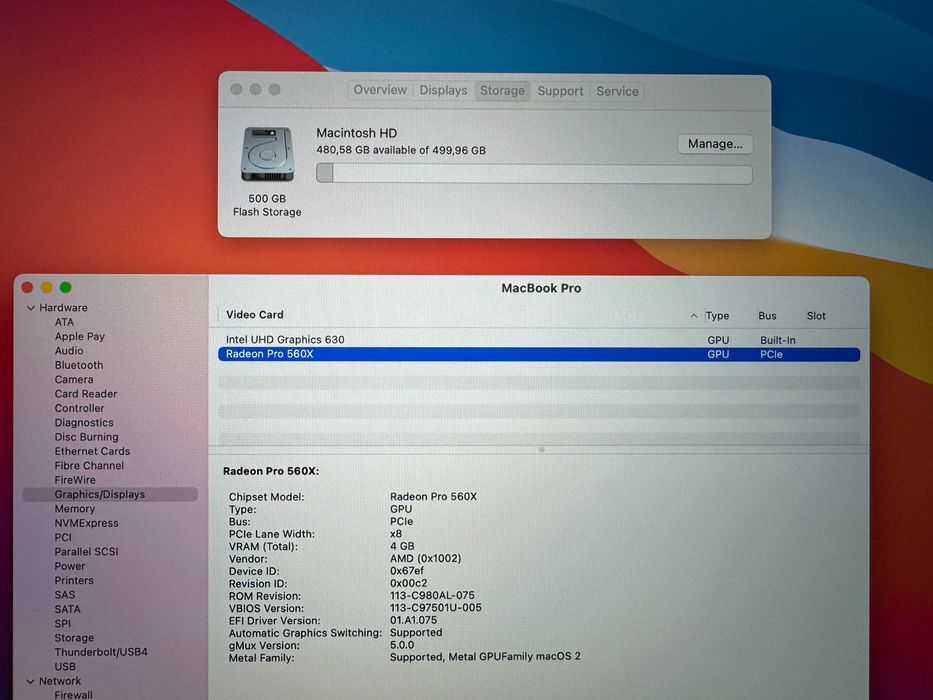Viewport: 933px width, 700px height.
Task: Open the Support tab
Action: pos(560,91)
